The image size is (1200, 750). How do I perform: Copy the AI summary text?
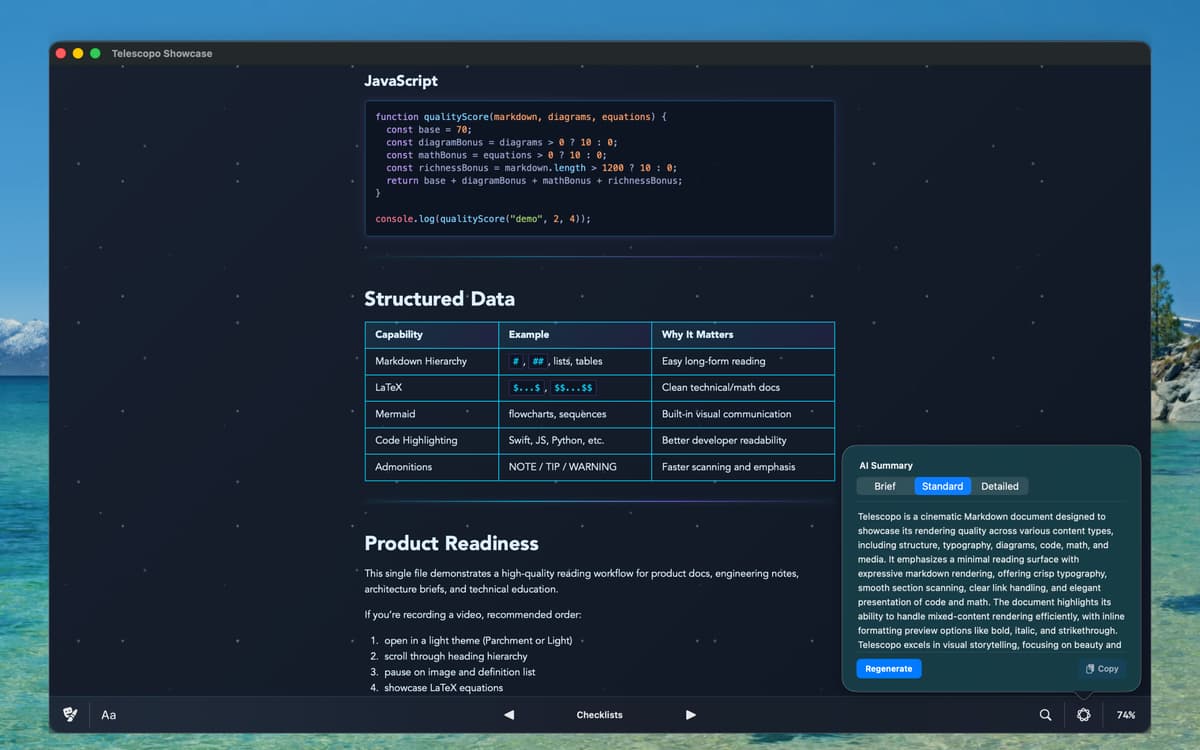[1101, 669]
